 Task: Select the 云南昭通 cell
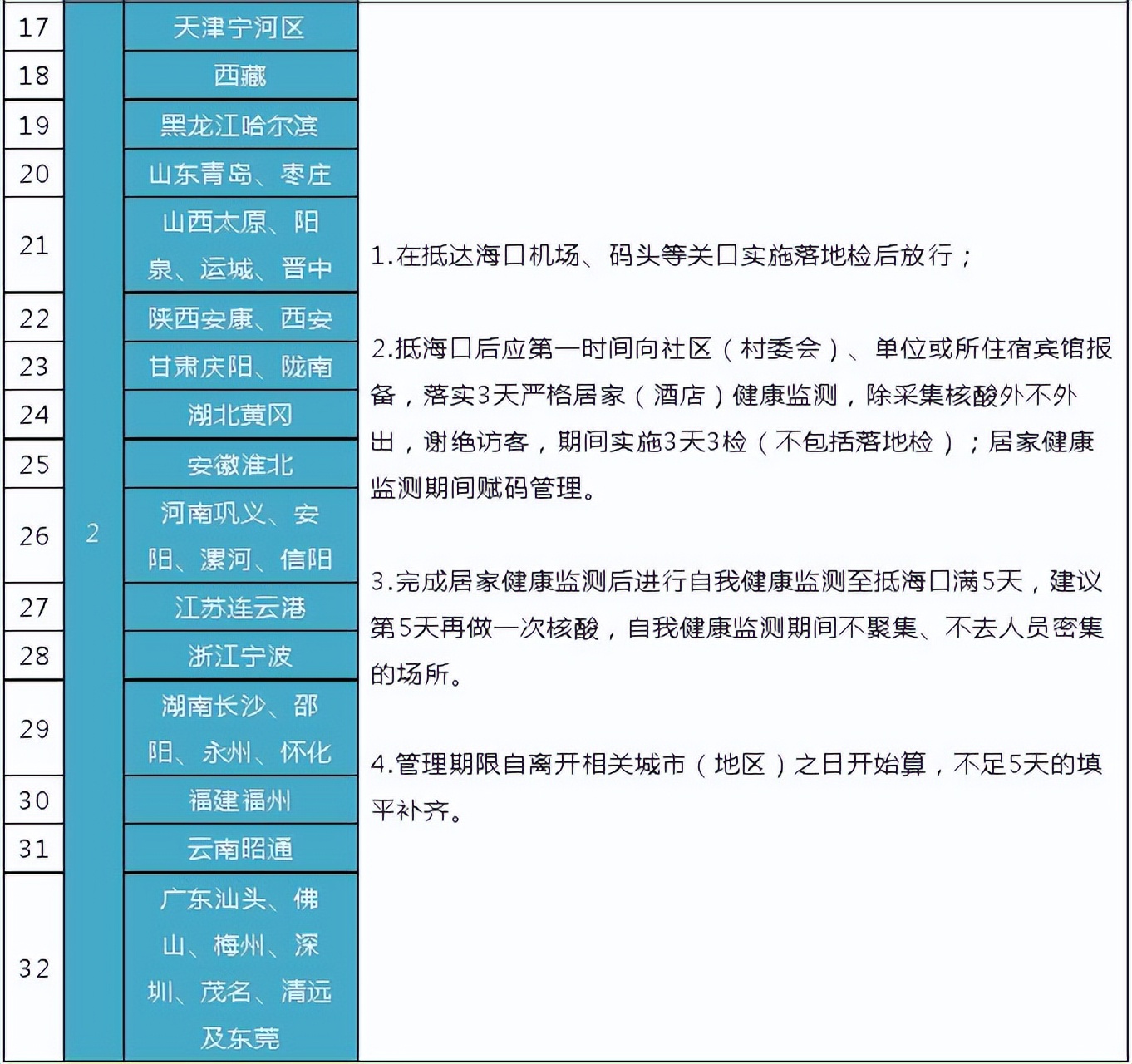click(x=240, y=849)
